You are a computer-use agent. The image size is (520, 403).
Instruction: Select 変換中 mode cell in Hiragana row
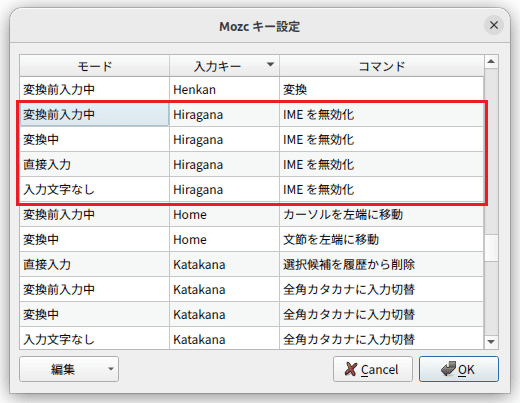(95, 139)
